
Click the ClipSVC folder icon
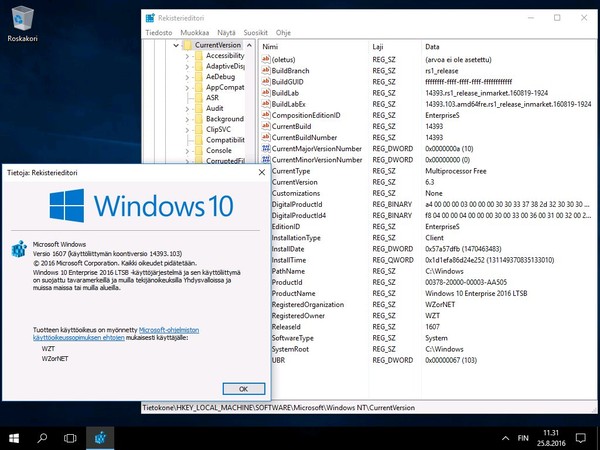coord(199,130)
